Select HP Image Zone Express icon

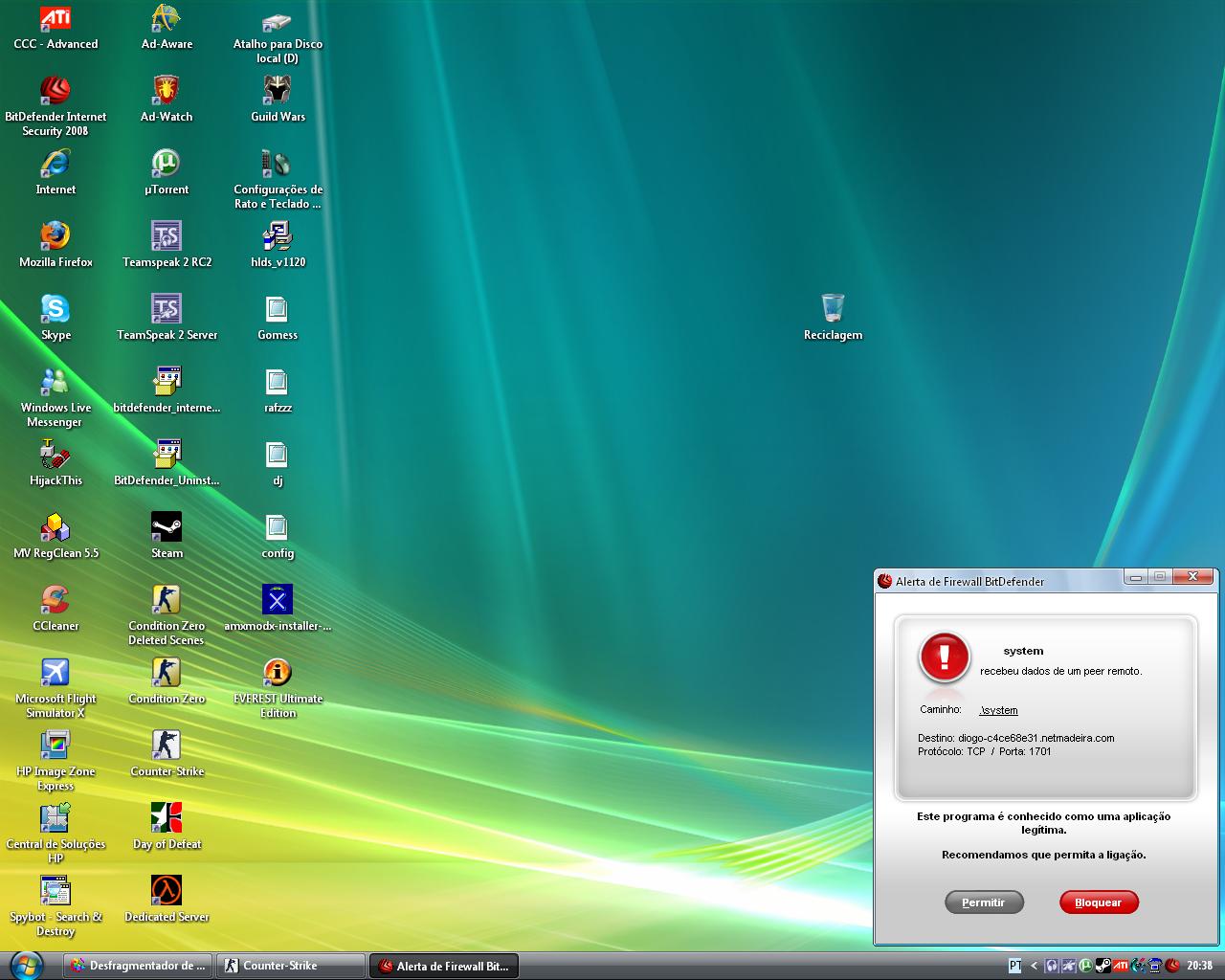(x=56, y=762)
